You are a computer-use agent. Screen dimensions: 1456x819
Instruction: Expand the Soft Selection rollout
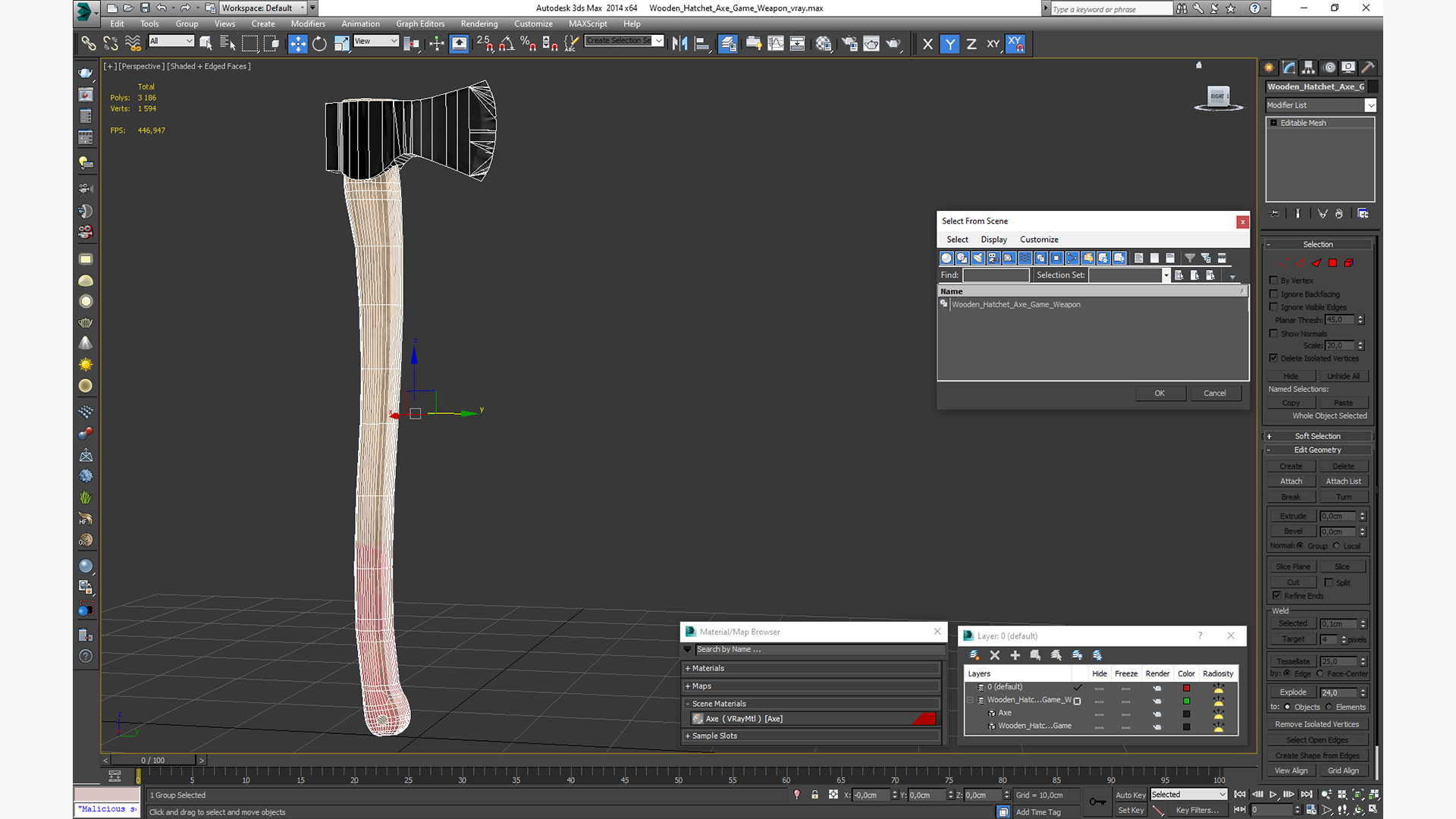coord(1317,436)
